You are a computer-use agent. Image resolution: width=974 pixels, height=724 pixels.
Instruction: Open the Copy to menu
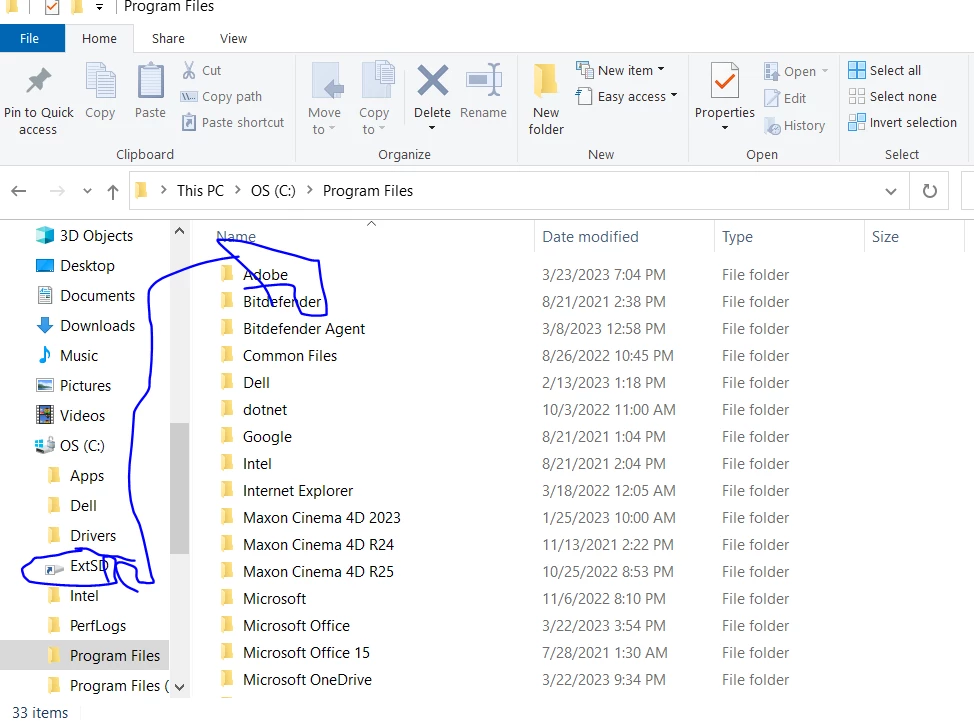[x=374, y=98]
